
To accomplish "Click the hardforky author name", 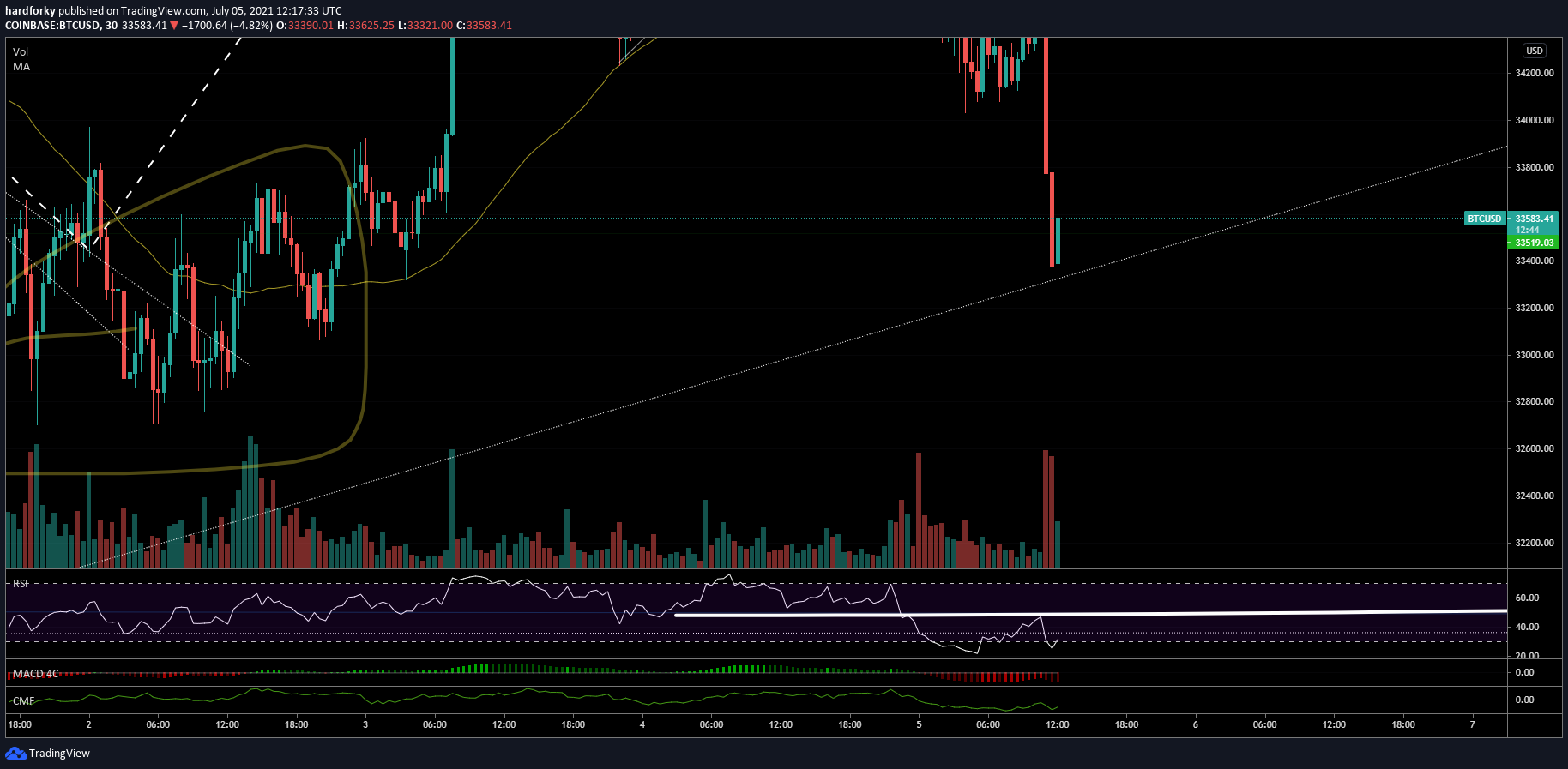I will (30, 11).
